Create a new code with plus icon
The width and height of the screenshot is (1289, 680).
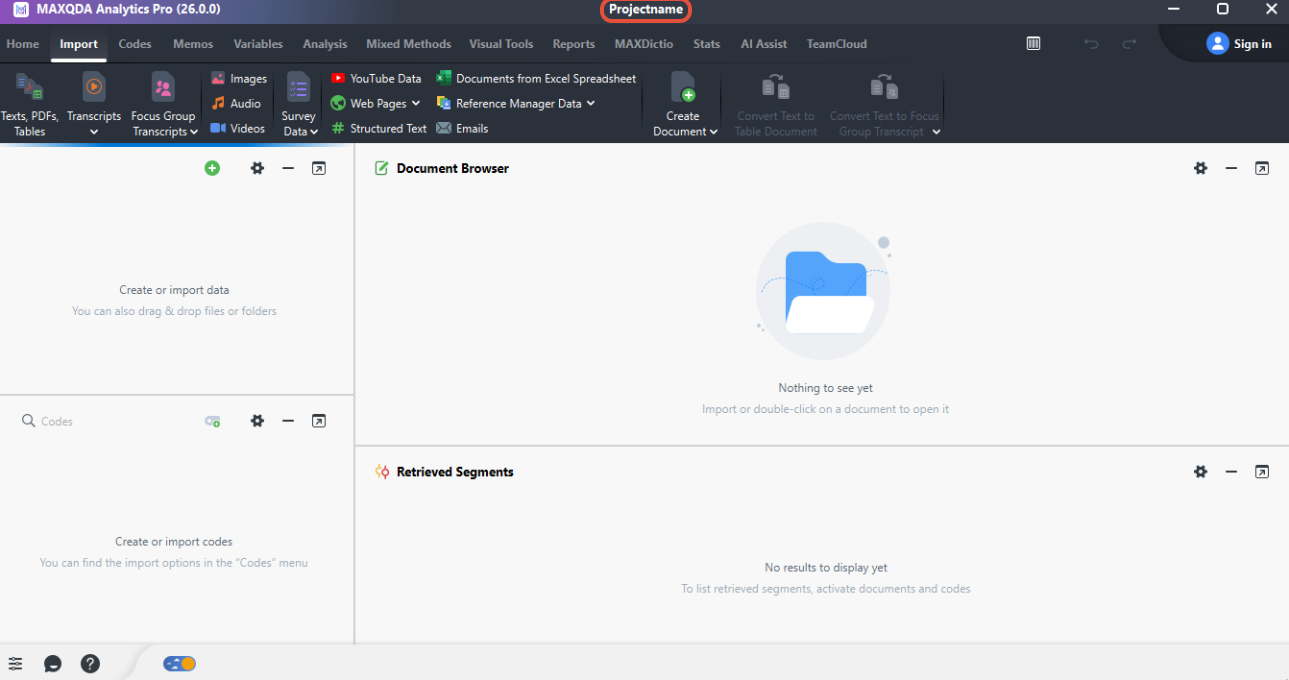[212, 422]
